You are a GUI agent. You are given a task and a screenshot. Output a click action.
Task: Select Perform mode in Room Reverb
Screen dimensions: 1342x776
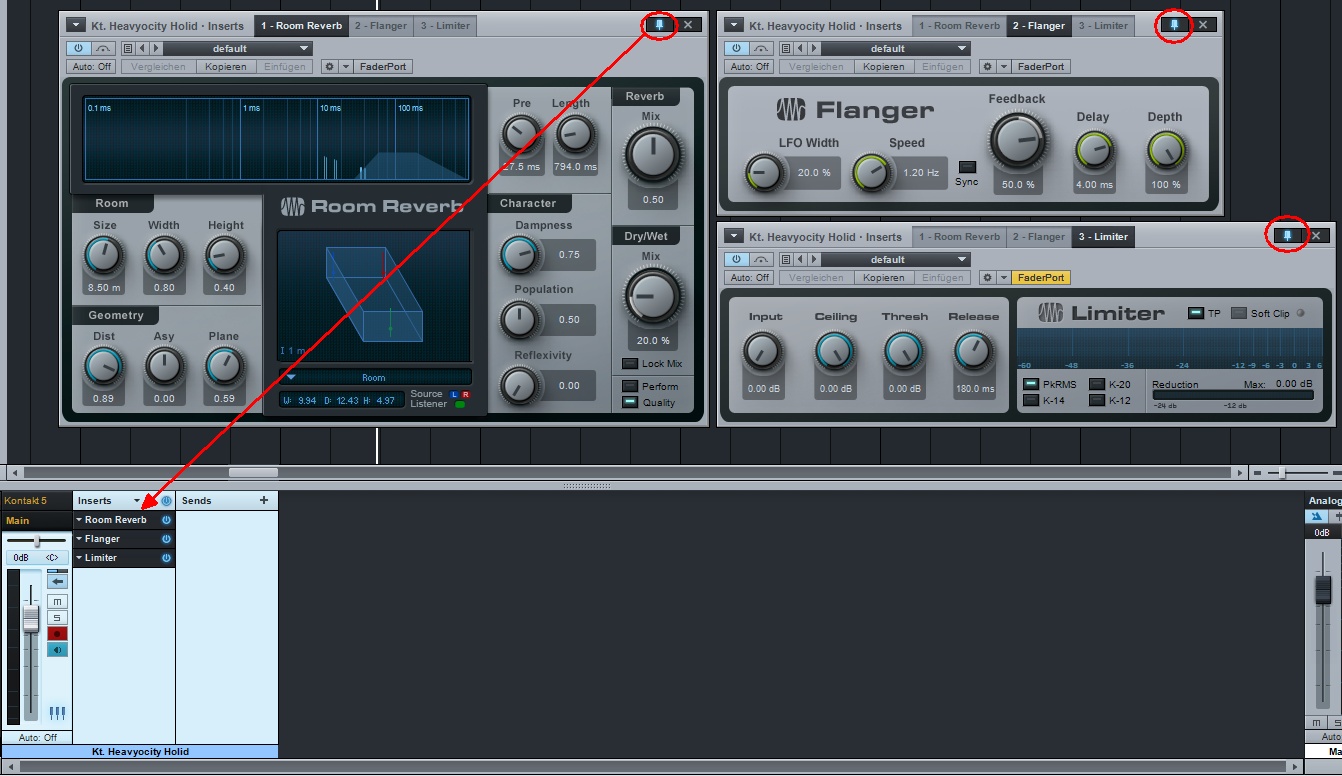(629, 386)
